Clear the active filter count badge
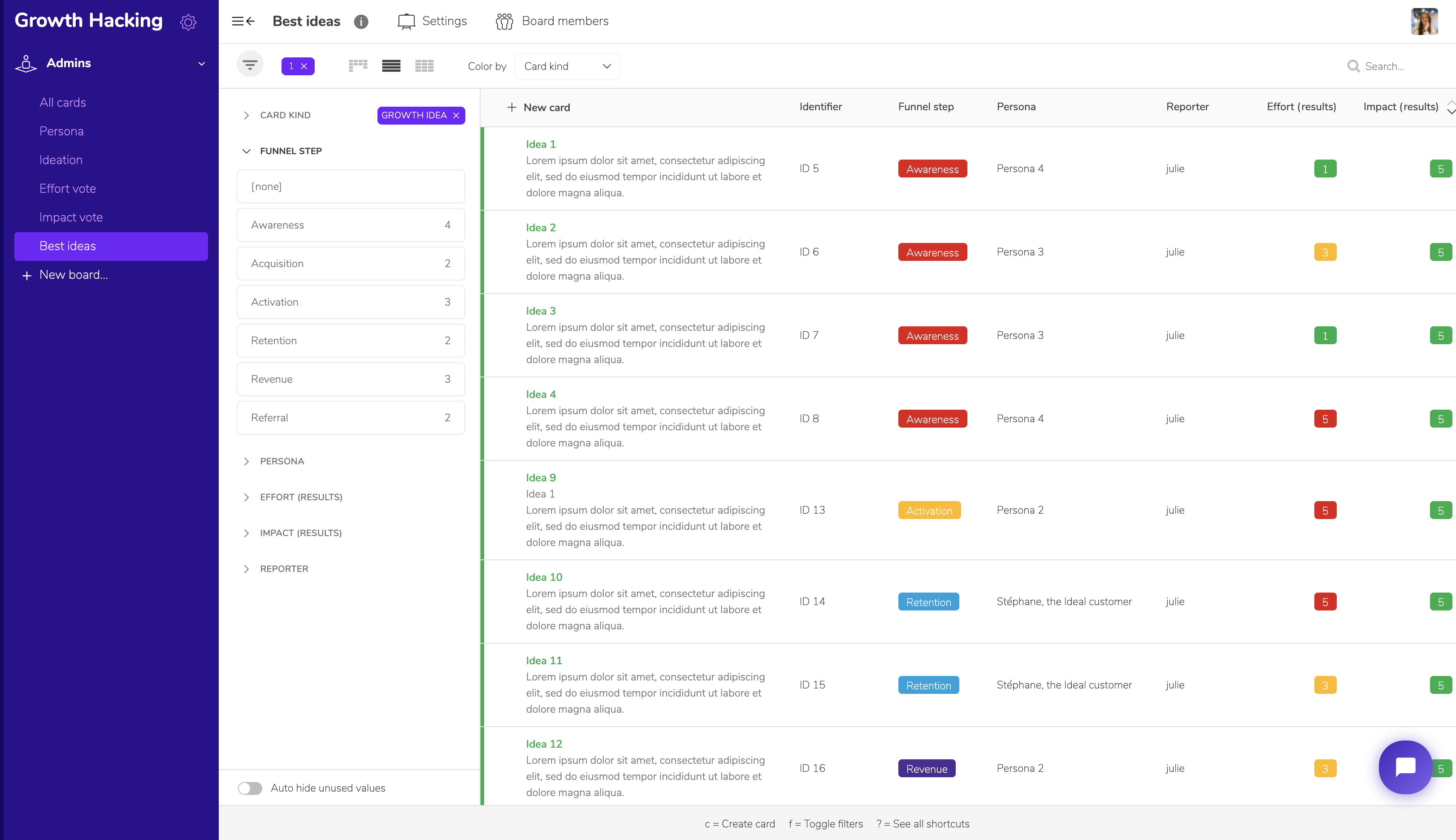Screen dimensions: 1456x840 [304, 66]
